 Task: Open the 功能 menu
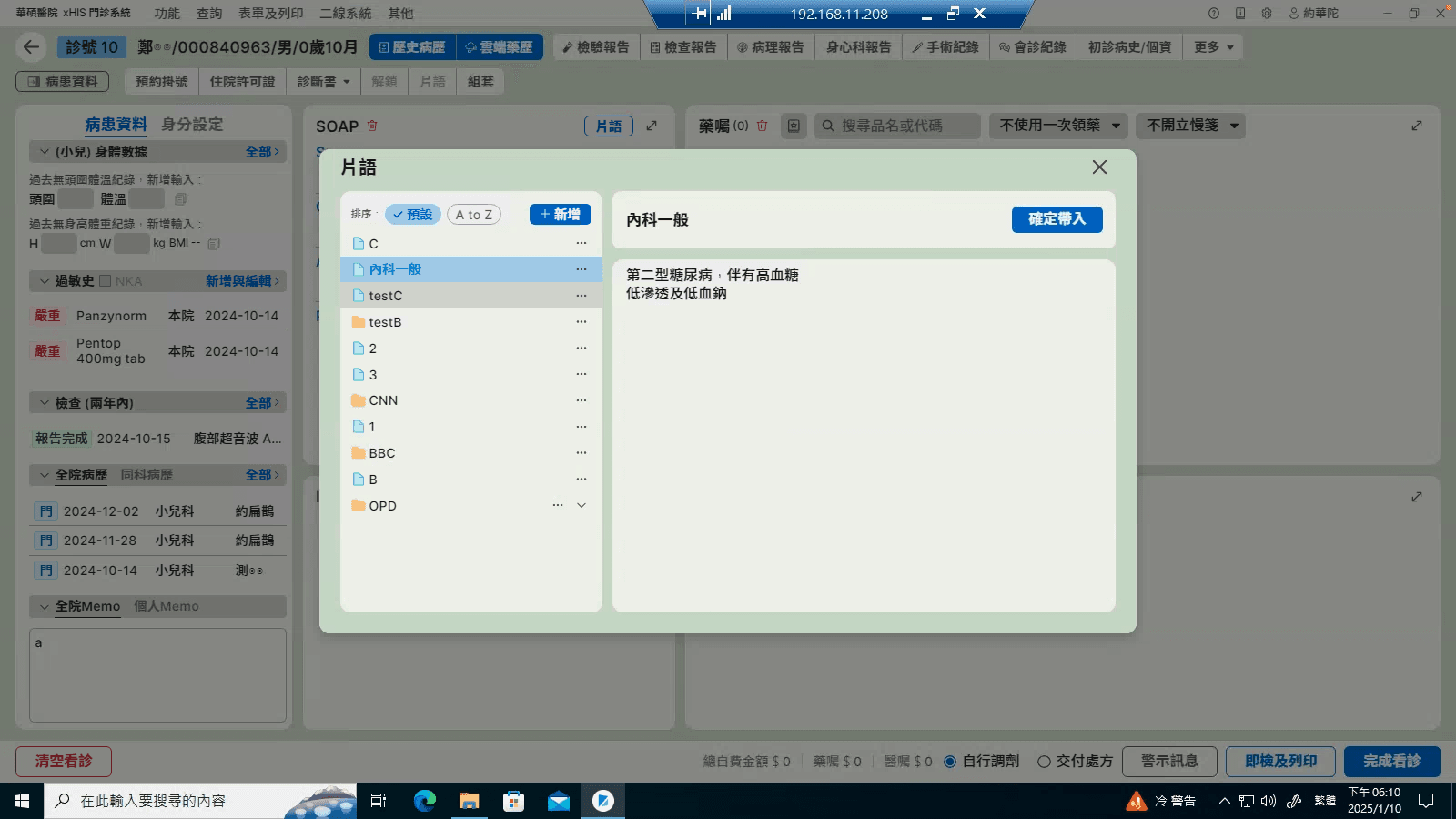[x=167, y=14]
